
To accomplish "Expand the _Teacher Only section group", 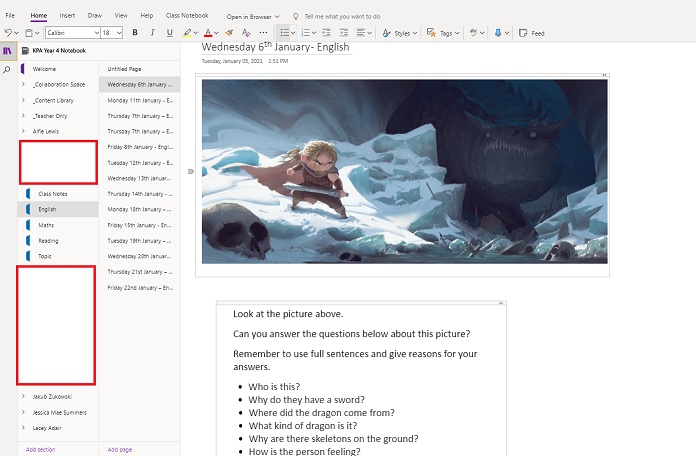I will pyautogui.click(x=23, y=116).
